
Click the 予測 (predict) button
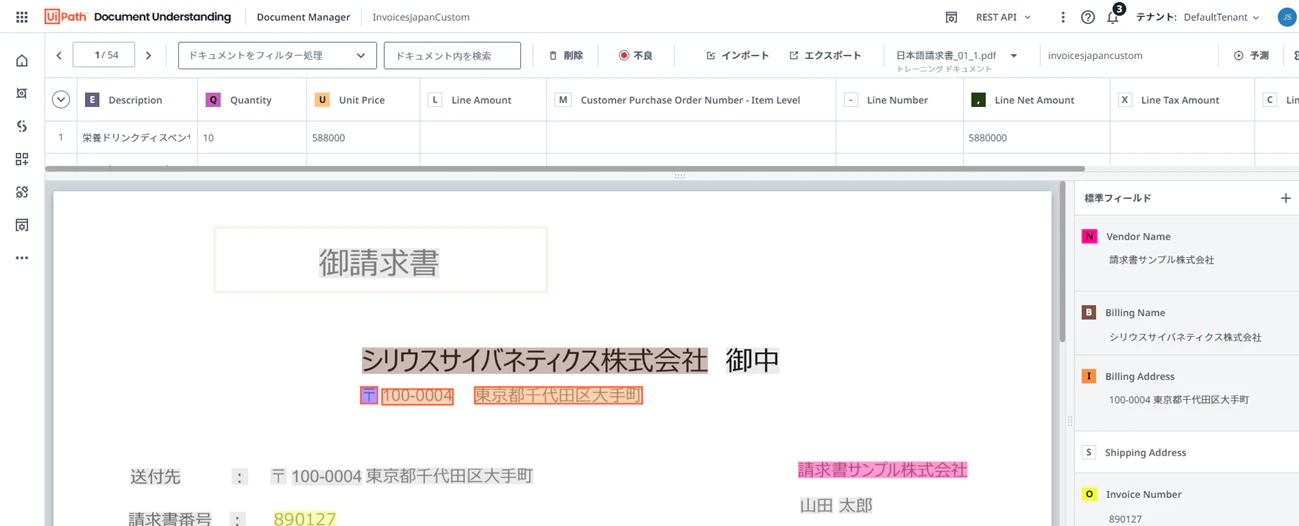pyautogui.click(x=1251, y=56)
